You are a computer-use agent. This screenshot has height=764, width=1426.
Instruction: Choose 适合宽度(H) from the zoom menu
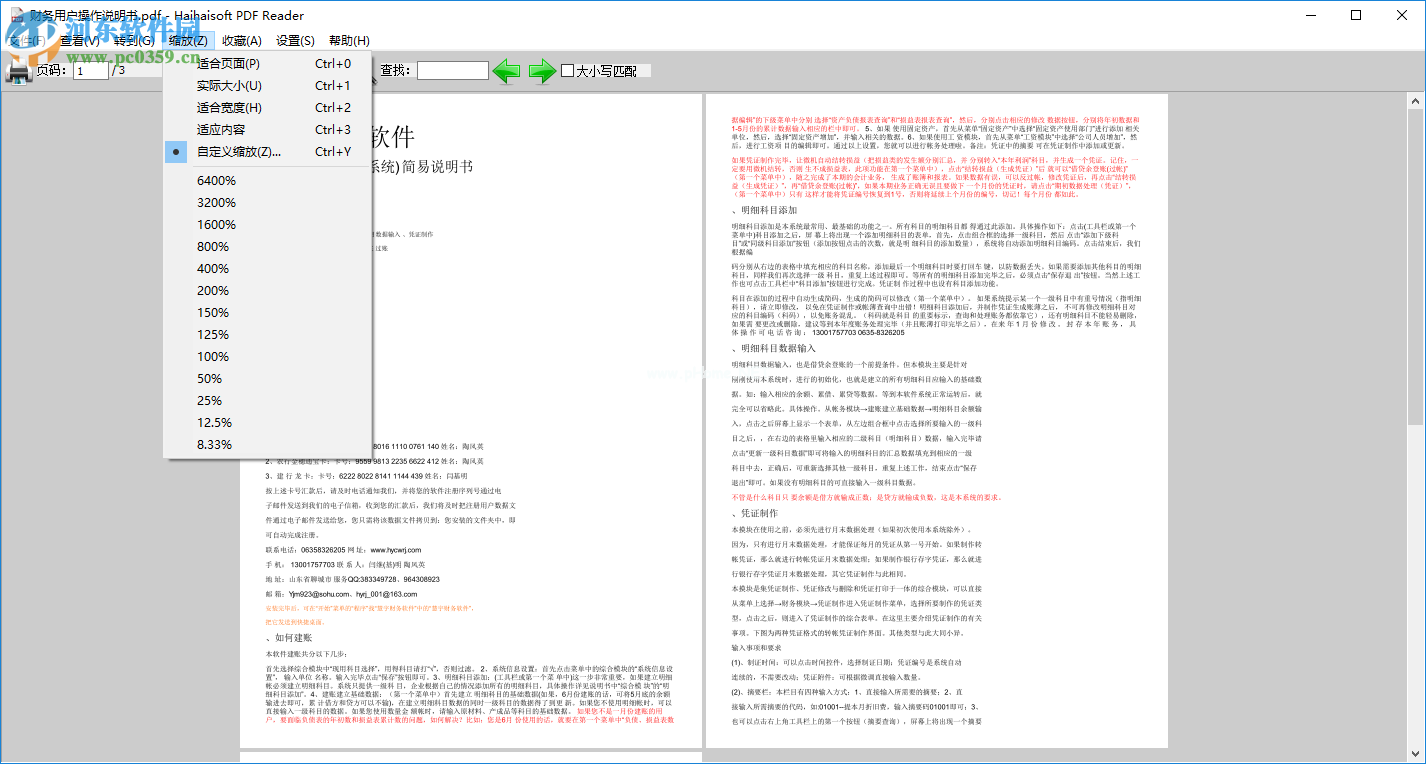click(x=267, y=108)
